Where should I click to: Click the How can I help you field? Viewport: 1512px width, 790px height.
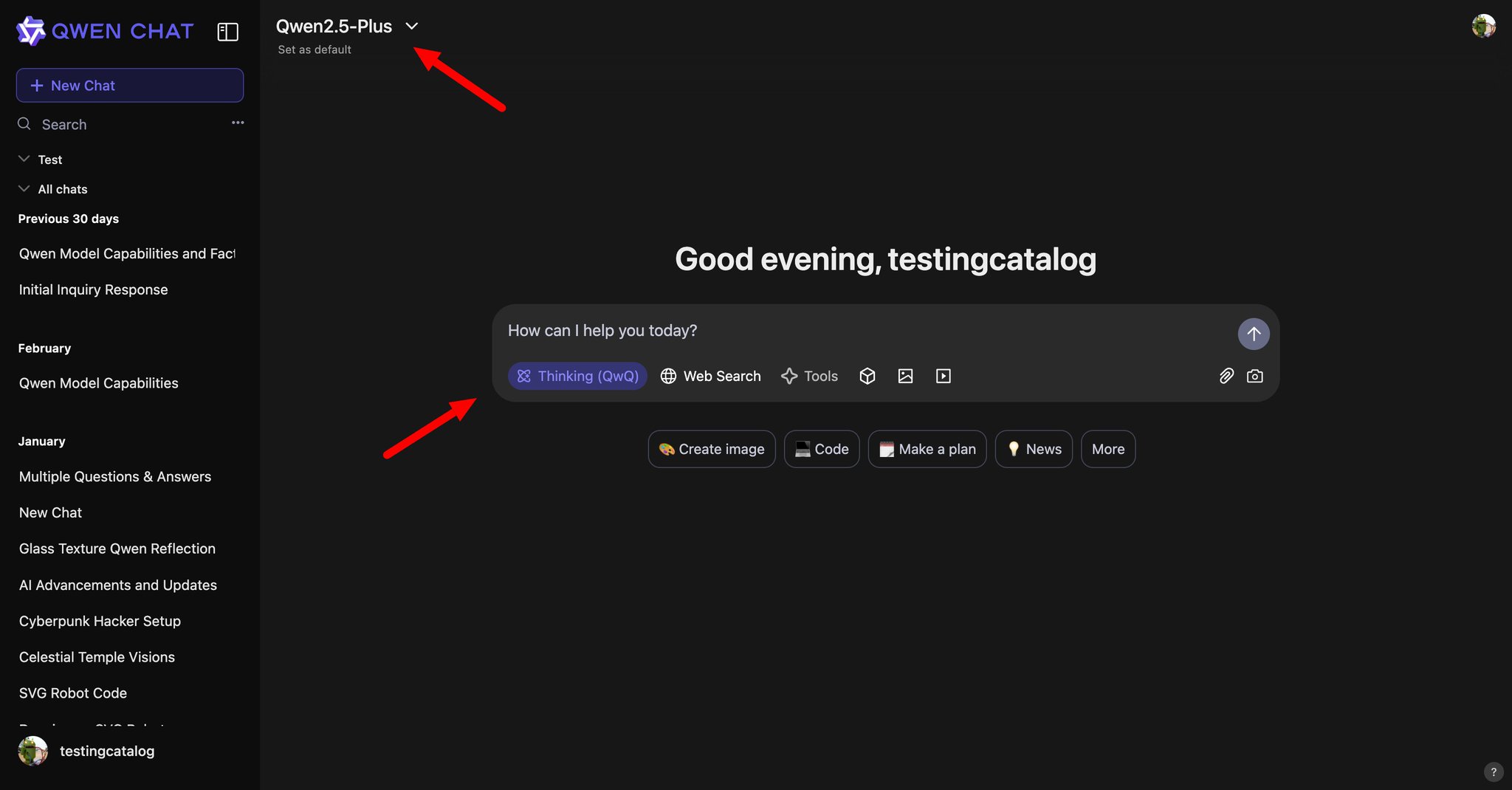864,331
